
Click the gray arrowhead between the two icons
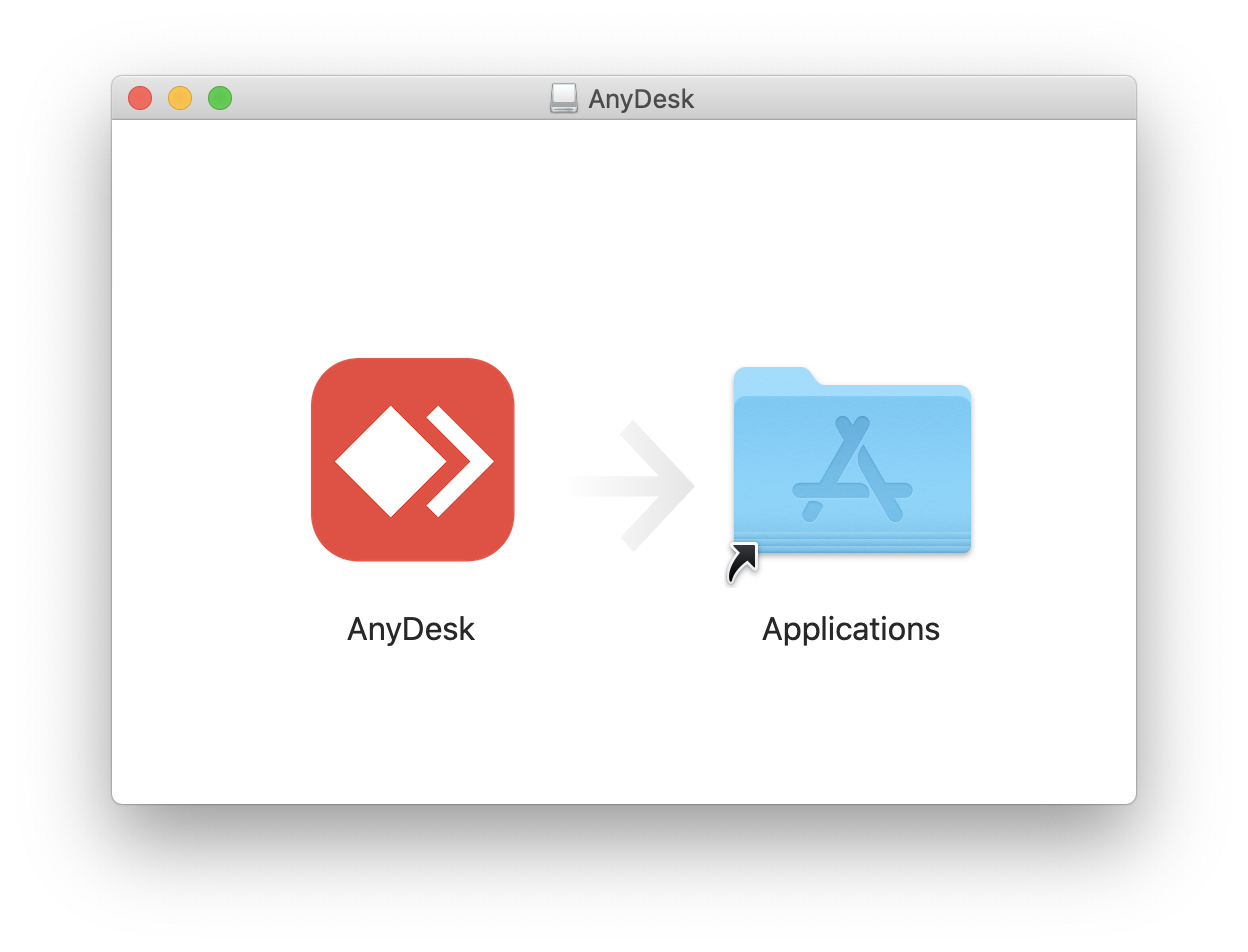pos(658,486)
